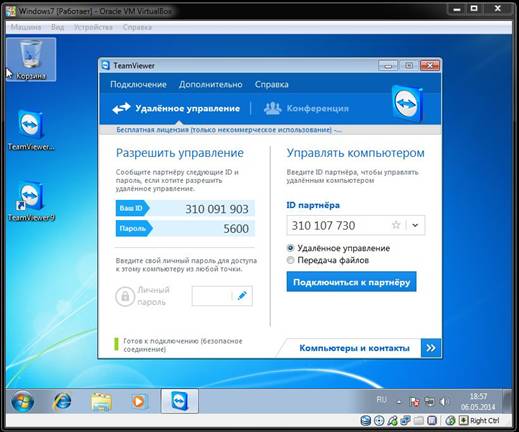Click the VirtualBox mouse integration status icon

pyautogui.click(x=450, y=421)
